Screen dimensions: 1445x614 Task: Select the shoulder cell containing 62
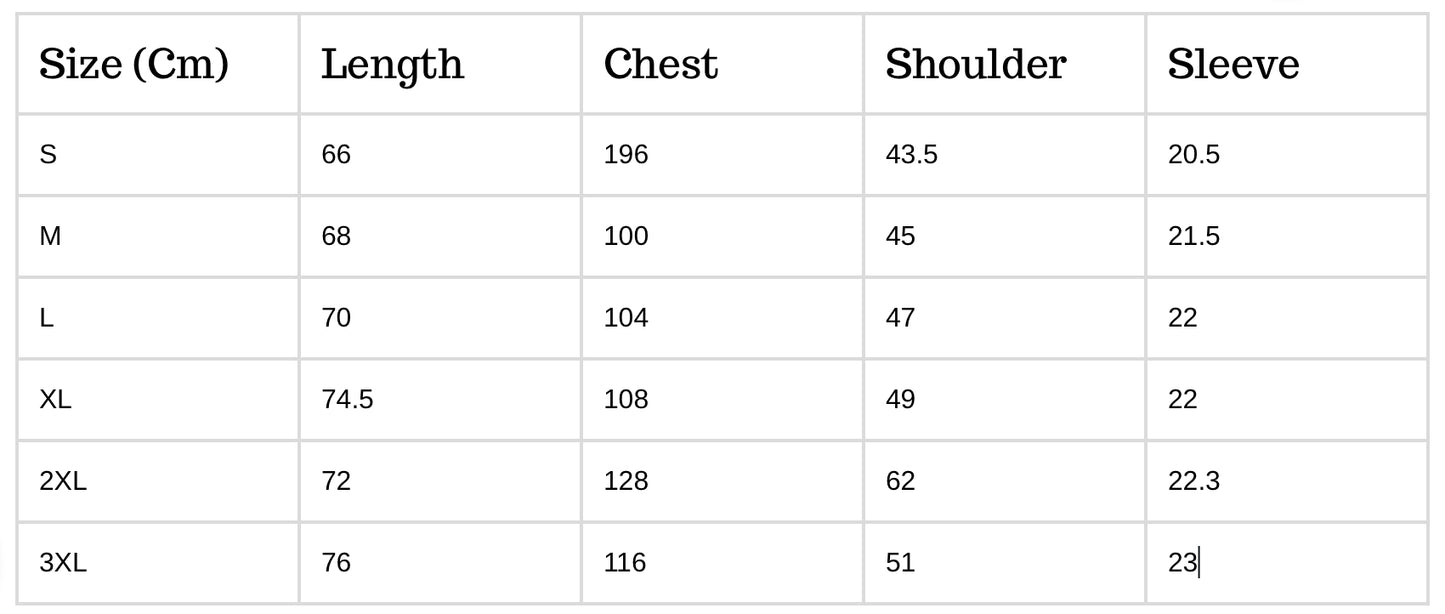click(x=900, y=482)
